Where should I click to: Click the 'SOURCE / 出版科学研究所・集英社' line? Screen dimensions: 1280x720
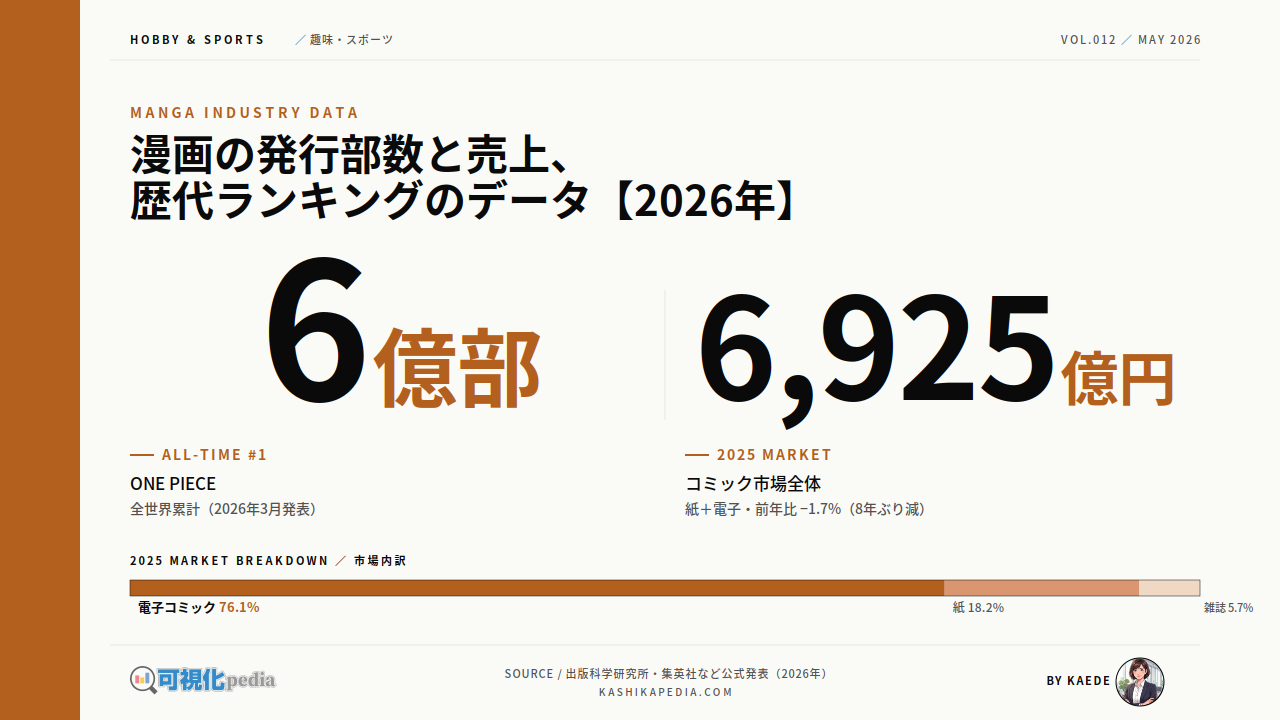point(668,674)
